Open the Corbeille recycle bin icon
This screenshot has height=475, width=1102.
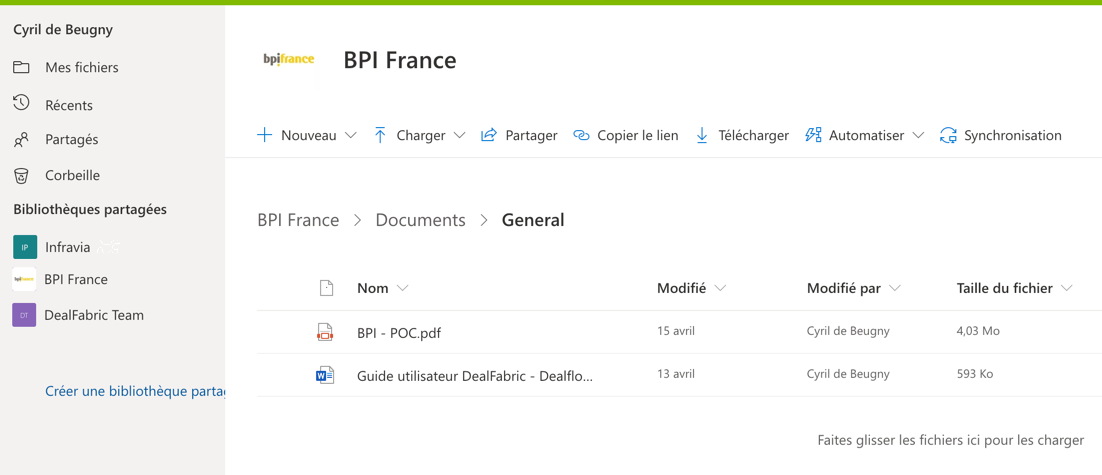(x=21, y=176)
